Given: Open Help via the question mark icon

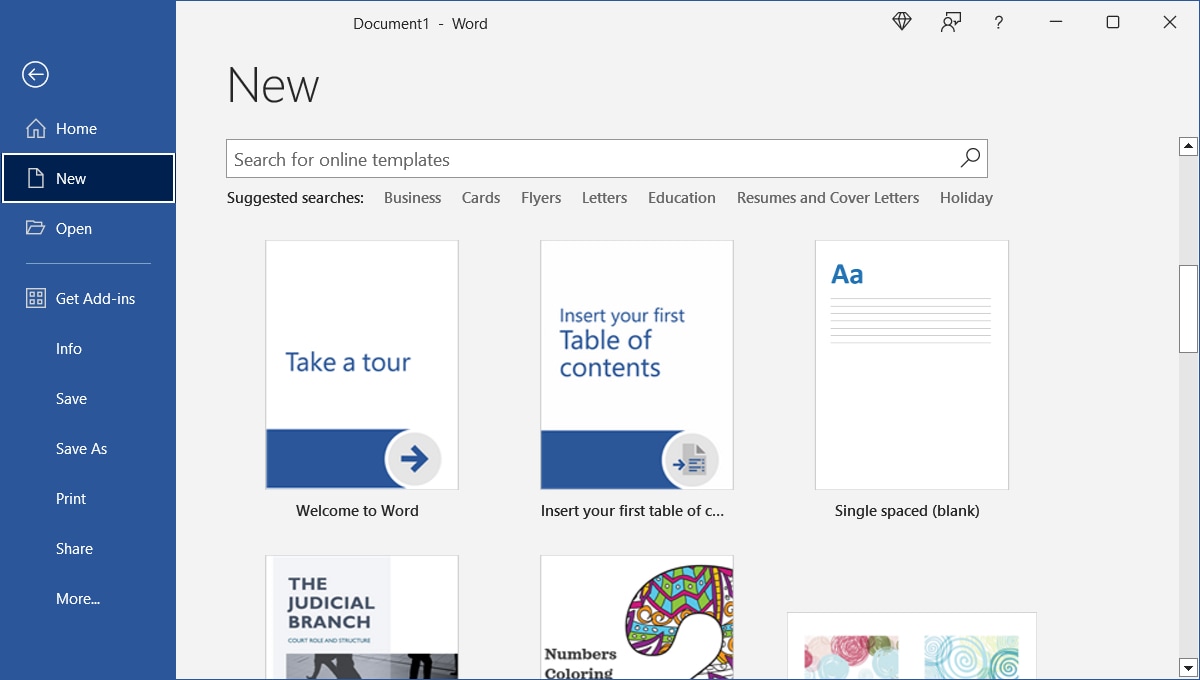Looking at the screenshot, I should (x=998, y=22).
